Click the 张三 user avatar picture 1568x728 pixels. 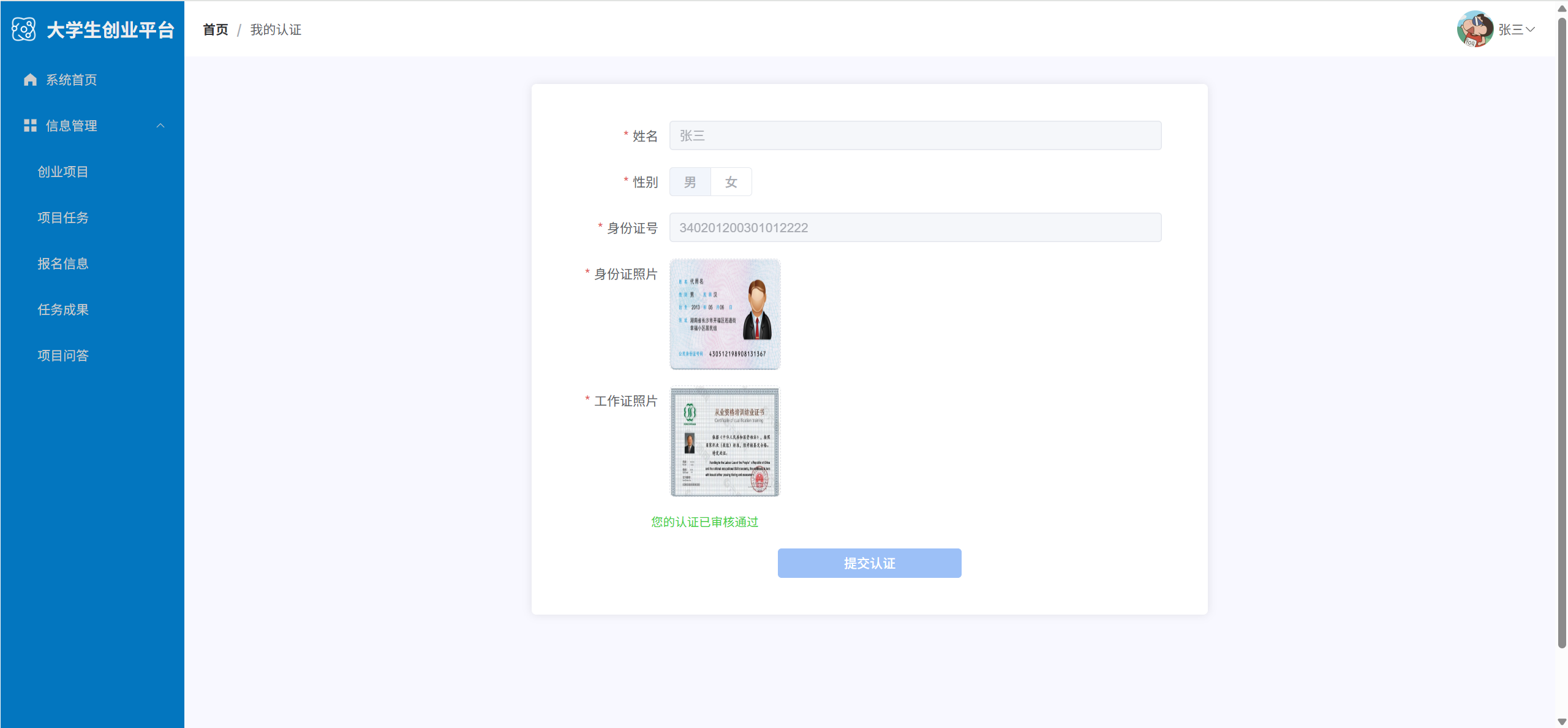tap(1474, 29)
